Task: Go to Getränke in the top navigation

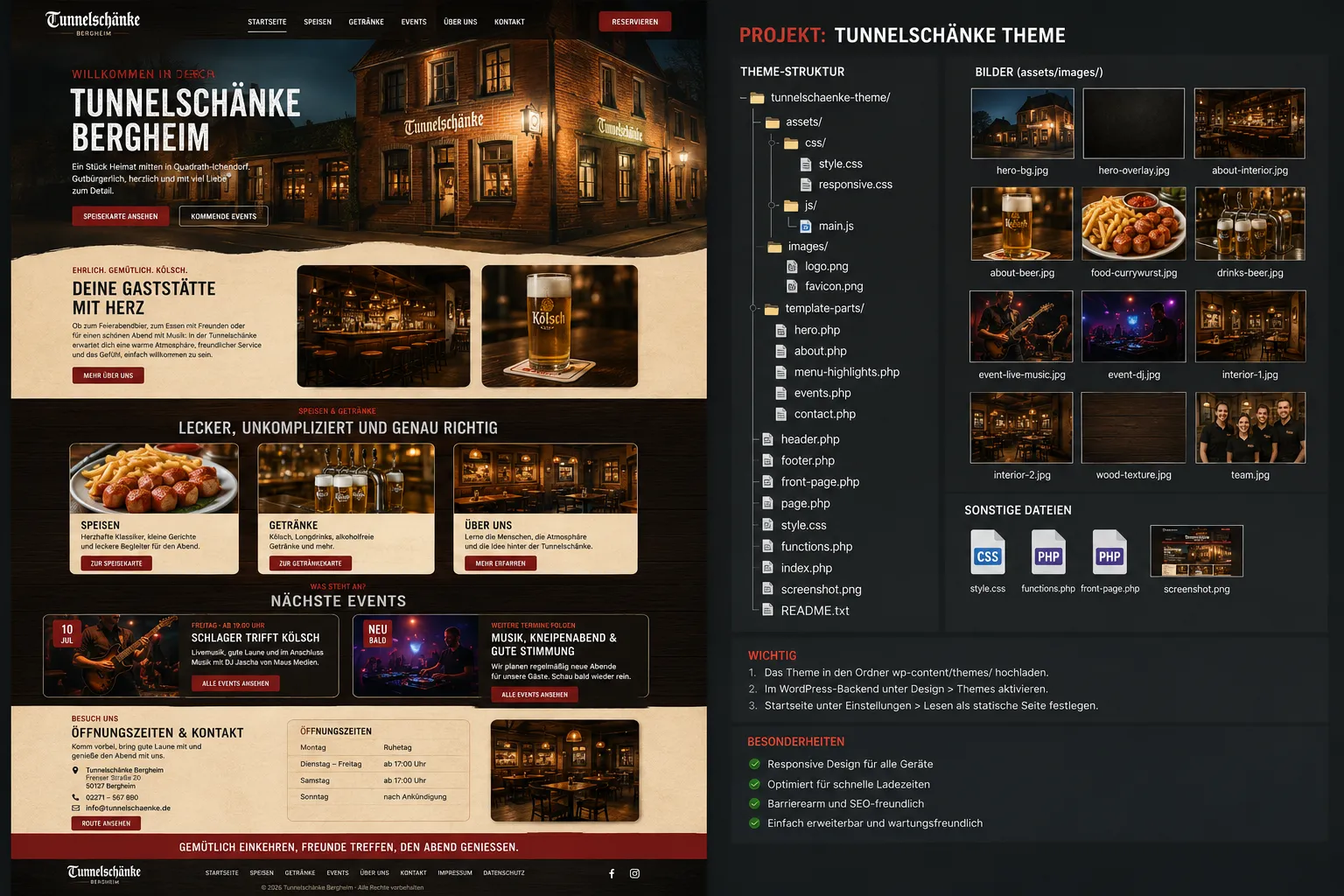Action: (366, 22)
